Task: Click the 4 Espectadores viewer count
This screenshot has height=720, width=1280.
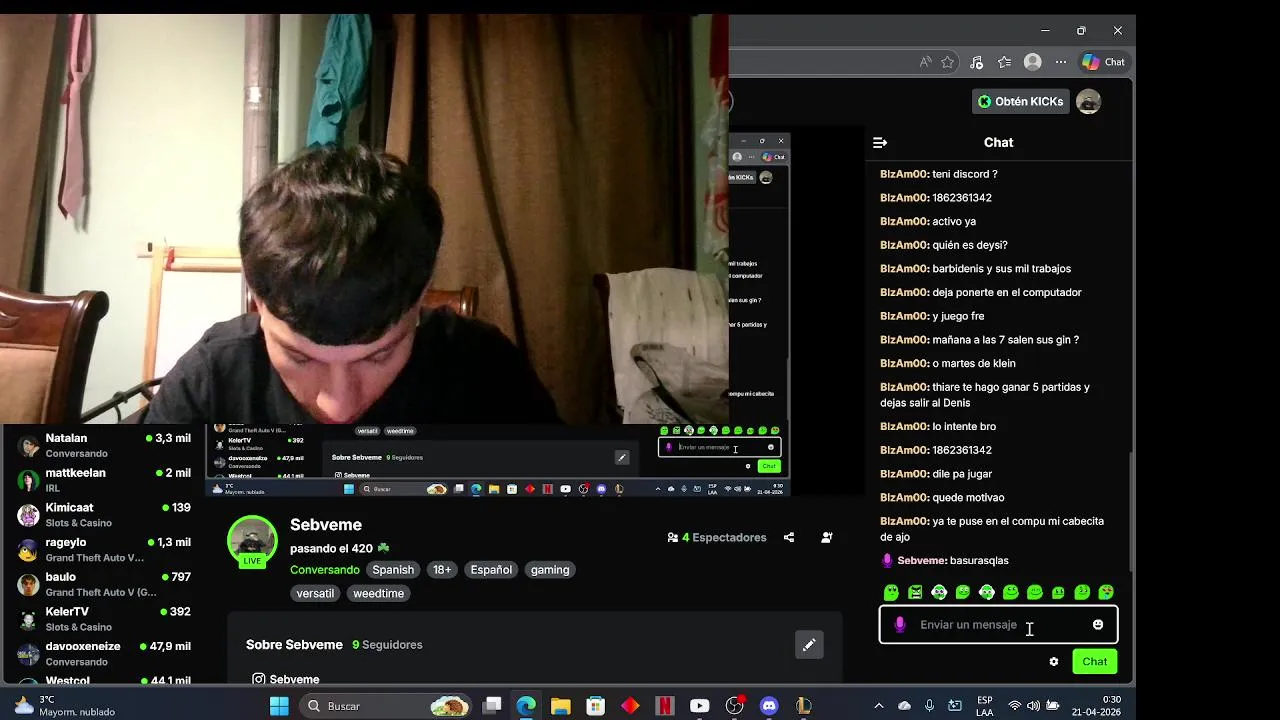Action: click(717, 538)
